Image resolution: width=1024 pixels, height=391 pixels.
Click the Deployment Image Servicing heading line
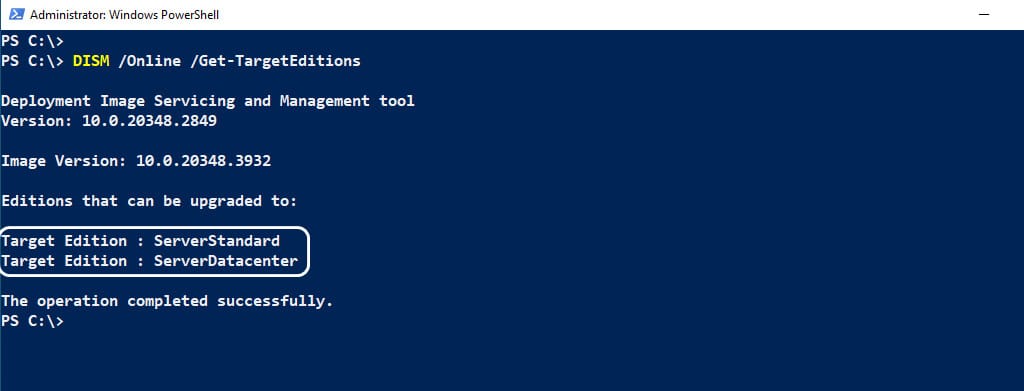coord(208,101)
